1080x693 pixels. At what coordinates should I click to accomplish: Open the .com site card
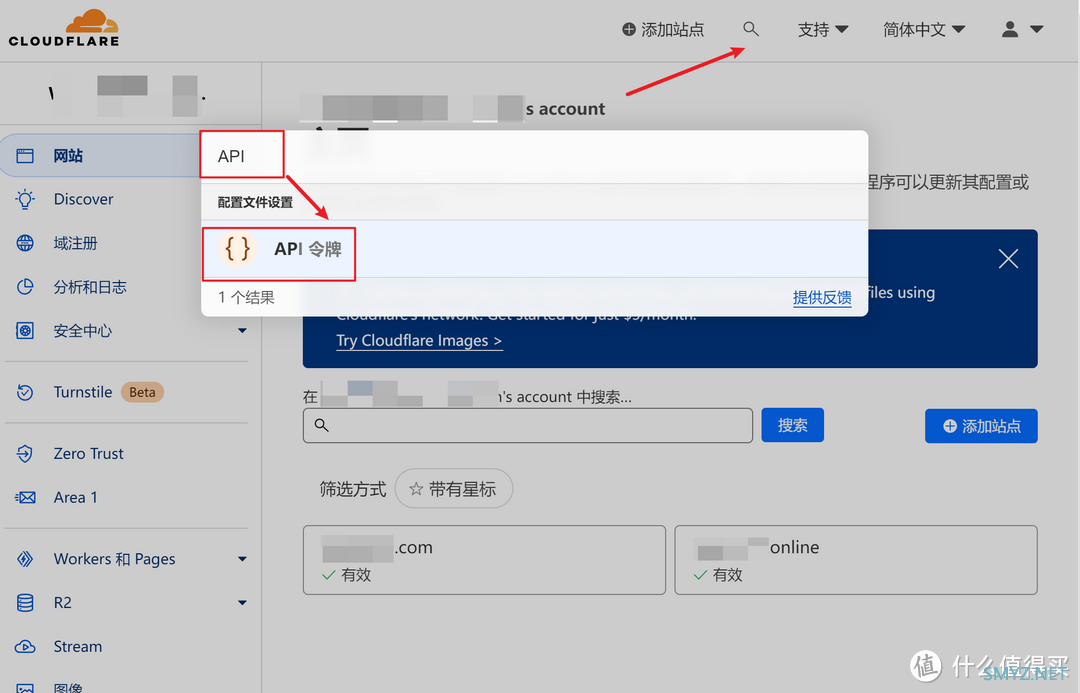point(484,560)
